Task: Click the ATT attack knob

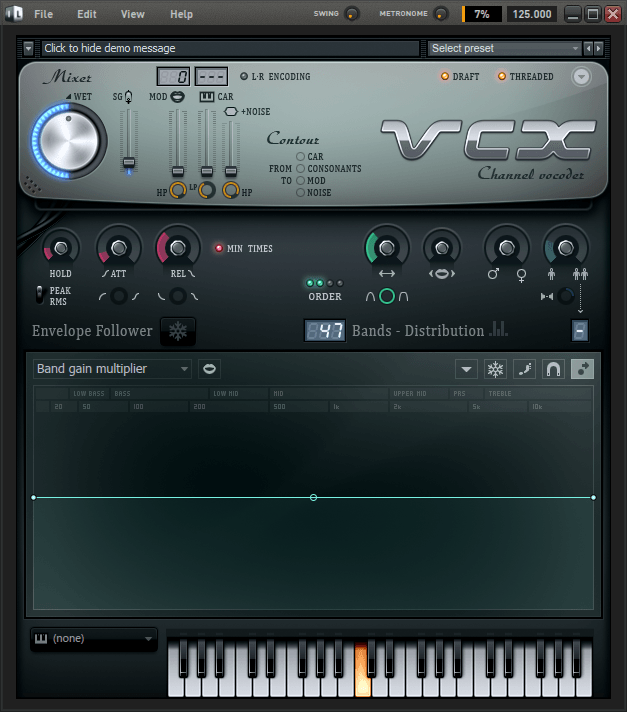Action: 118,248
